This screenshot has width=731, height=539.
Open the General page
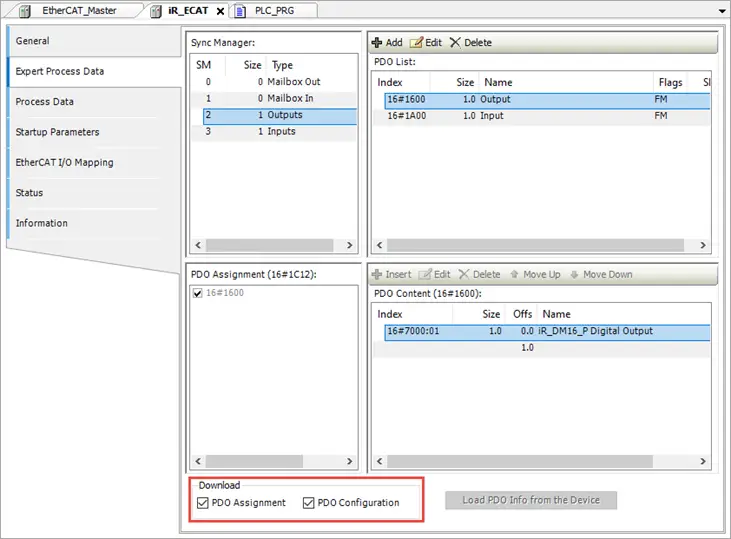tap(95, 41)
